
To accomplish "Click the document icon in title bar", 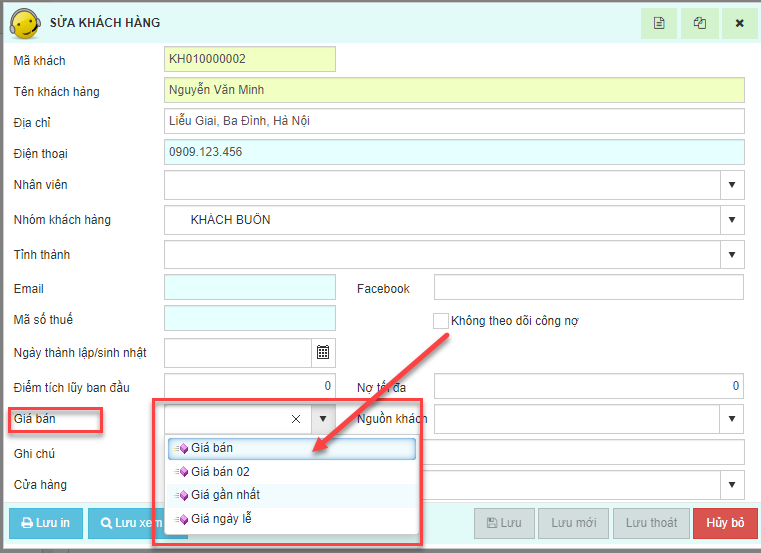I will tap(659, 23).
